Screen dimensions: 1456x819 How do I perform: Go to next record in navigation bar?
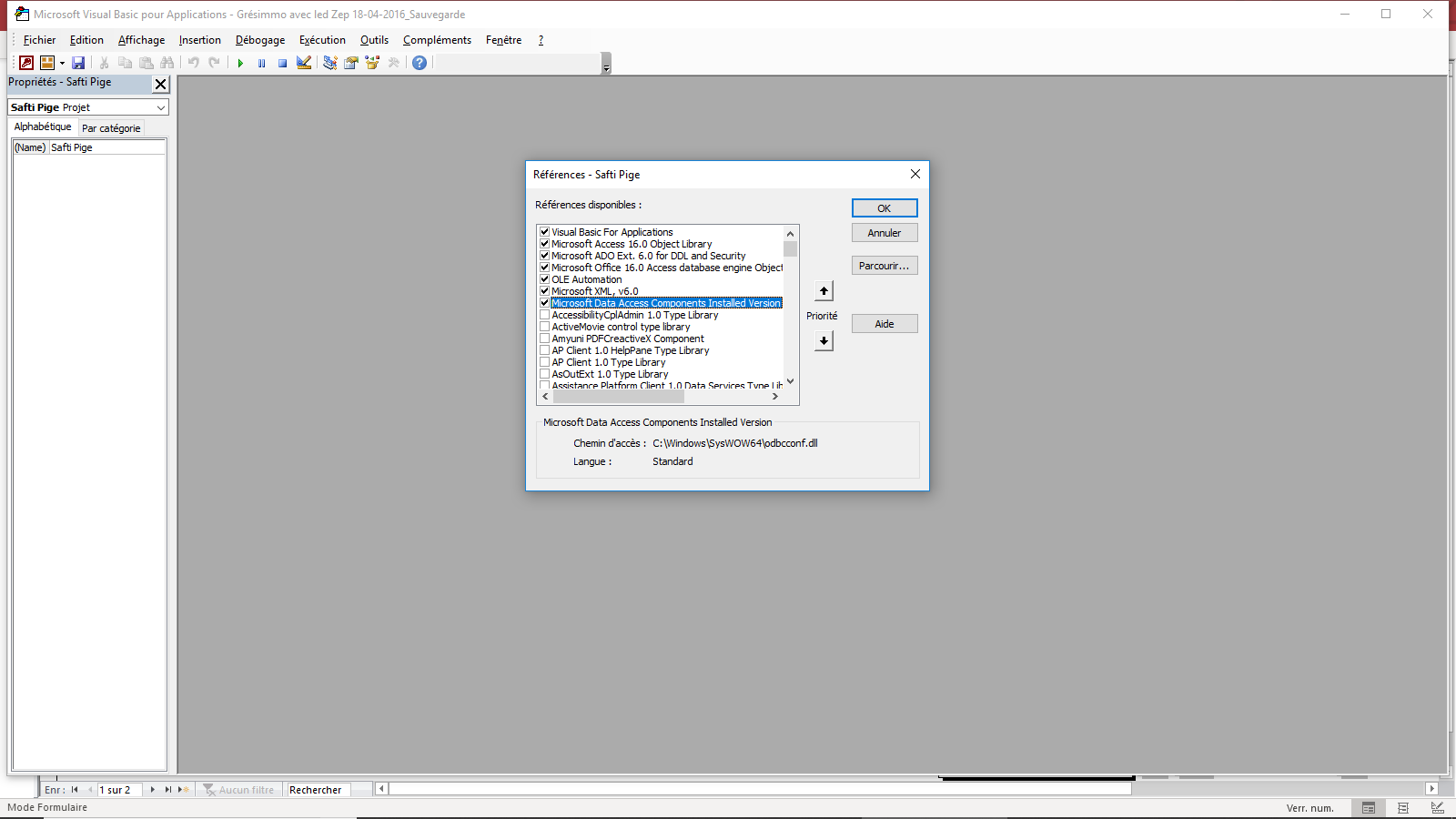(152, 790)
